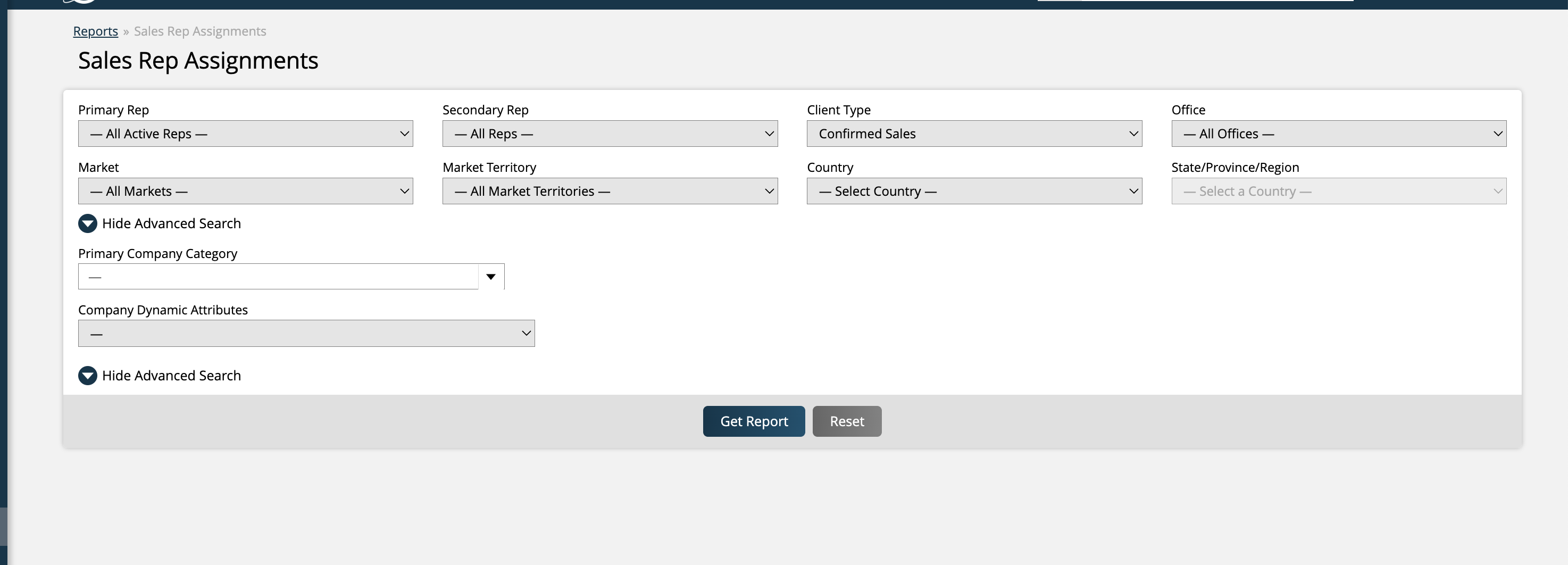Choose a country from the Country dropdown
The width and height of the screenshot is (1568, 565).
pos(974,191)
